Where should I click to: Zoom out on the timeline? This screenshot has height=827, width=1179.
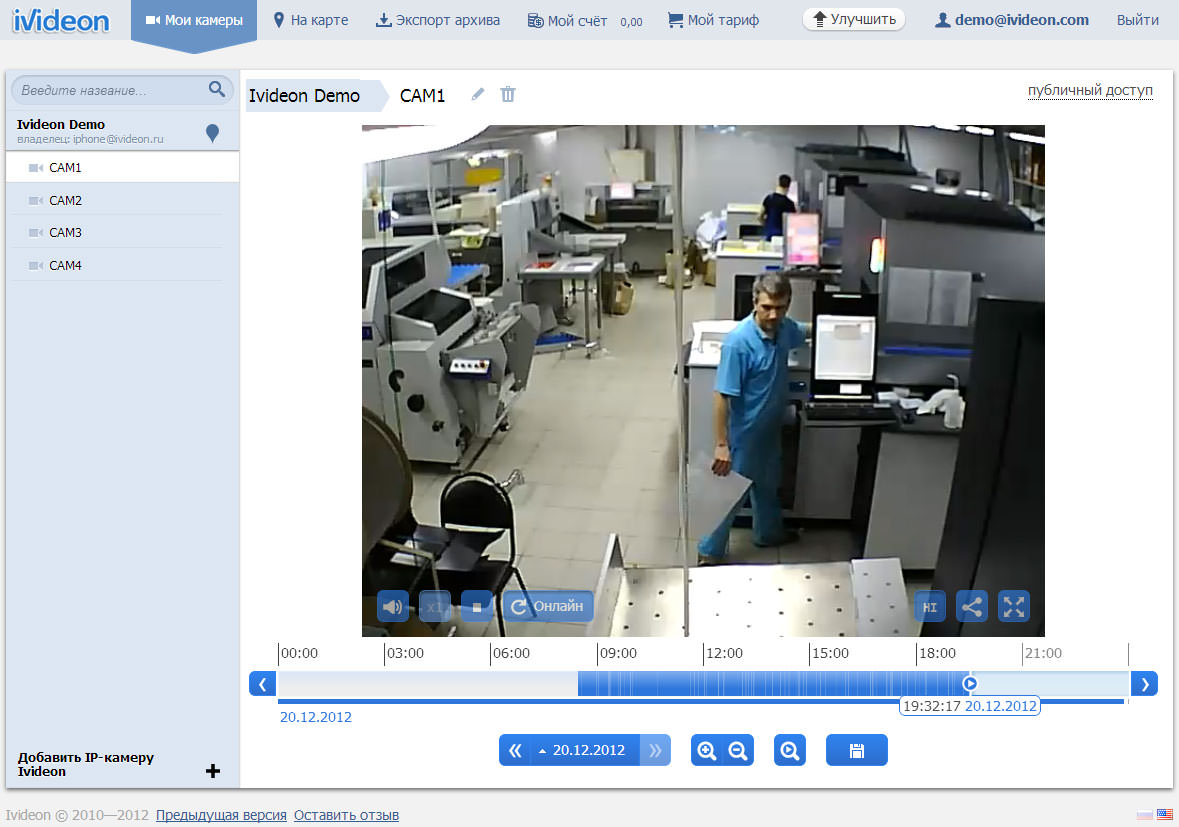pyautogui.click(x=738, y=750)
